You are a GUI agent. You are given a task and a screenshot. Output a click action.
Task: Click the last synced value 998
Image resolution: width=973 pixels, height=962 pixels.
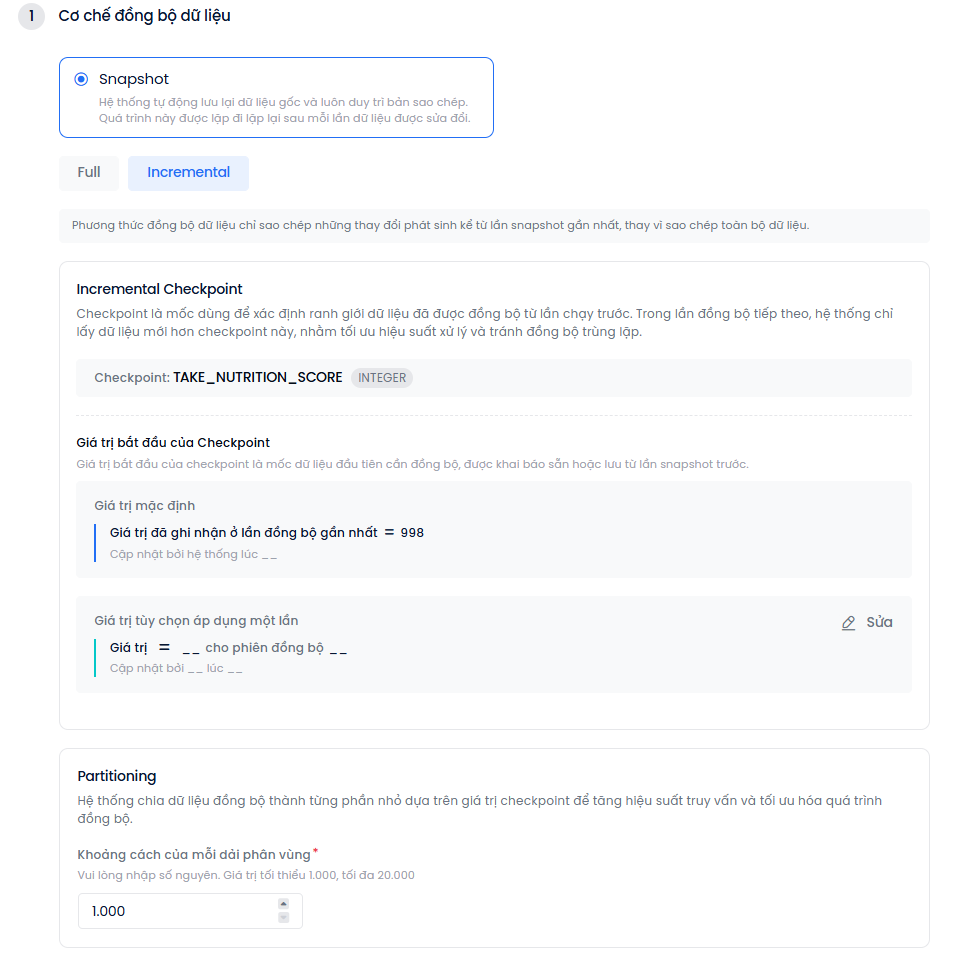pos(412,533)
